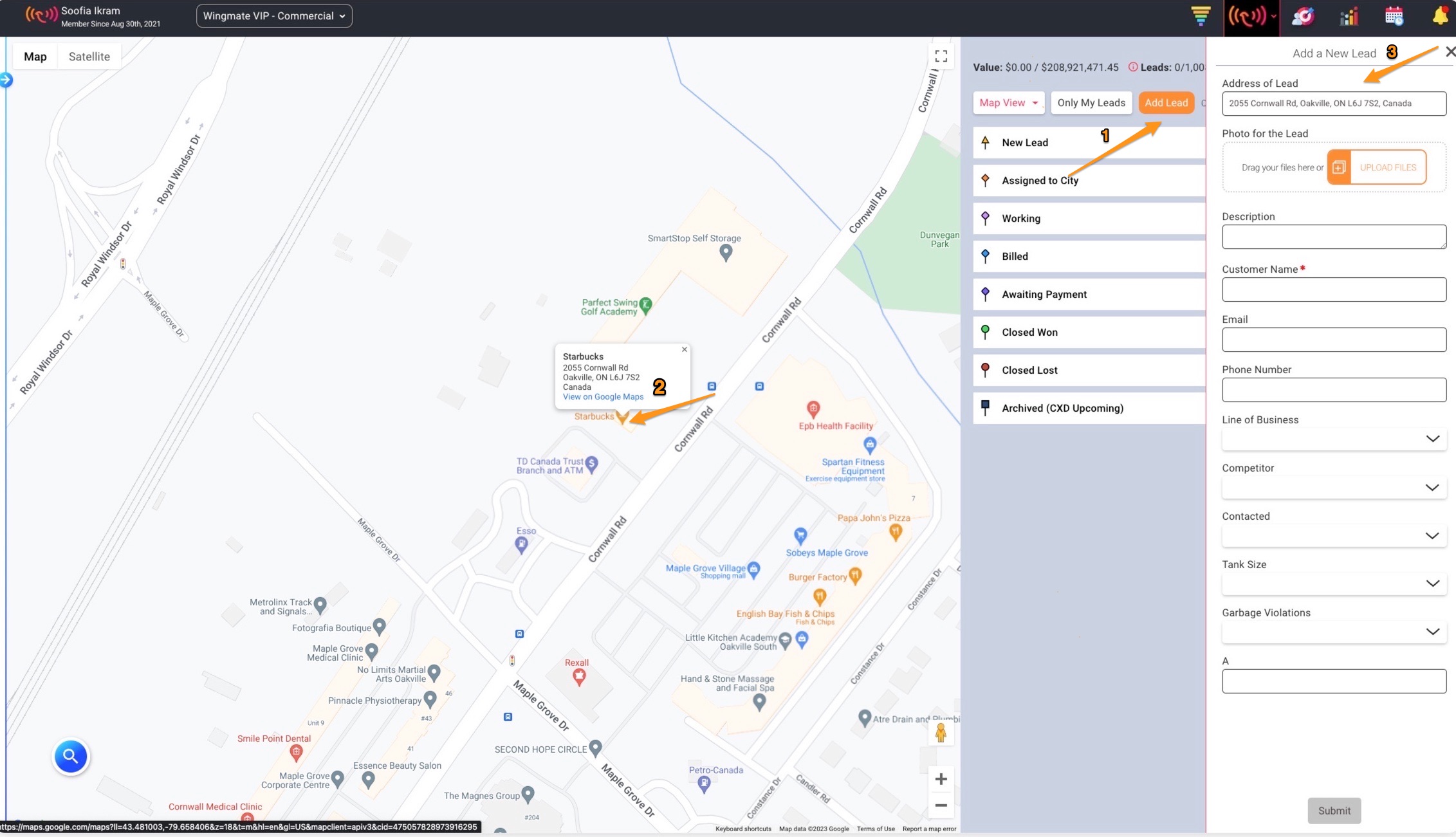
Task: Click the TD Canada Trust pin
Action: point(592,464)
